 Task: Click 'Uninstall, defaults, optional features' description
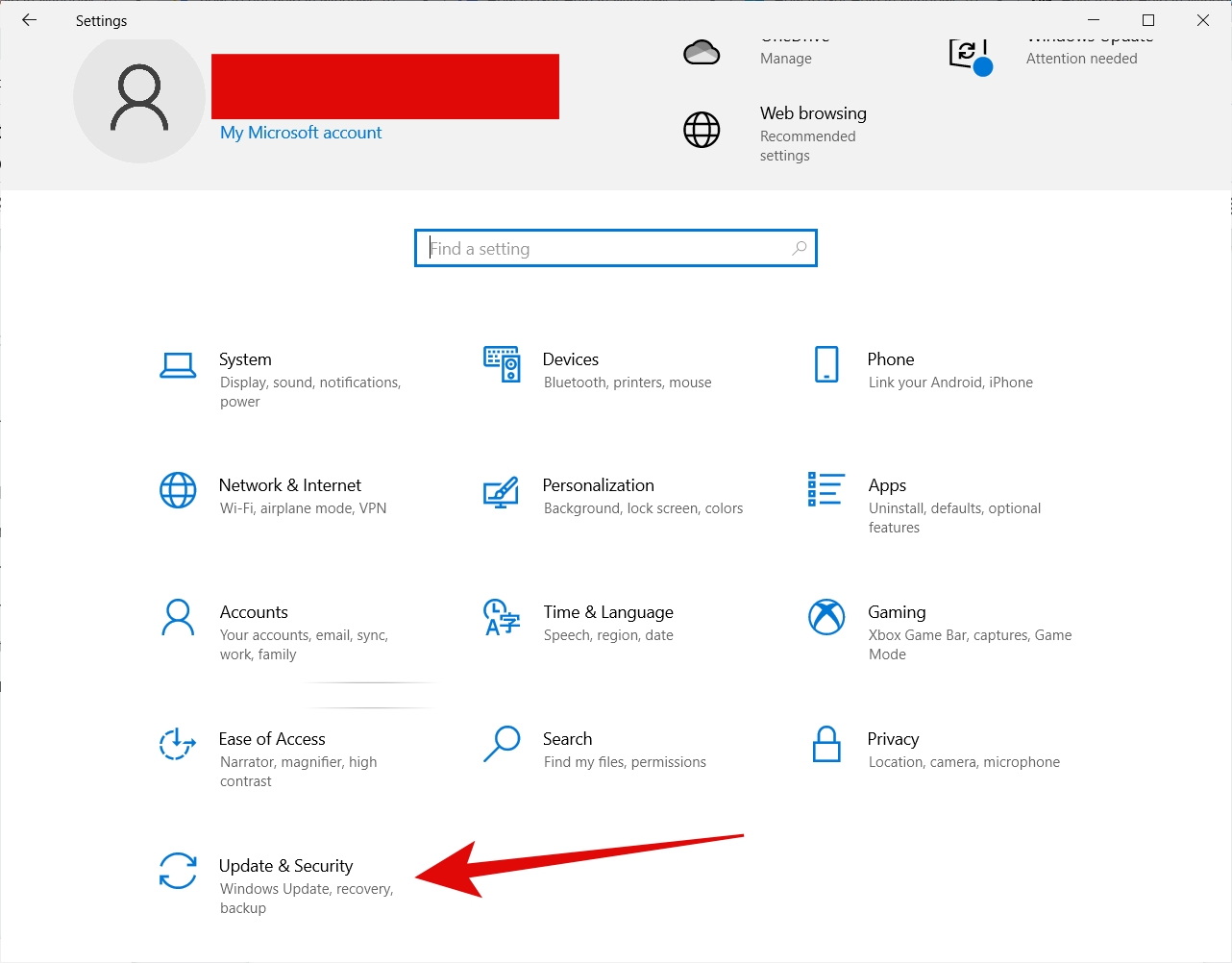(954, 518)
